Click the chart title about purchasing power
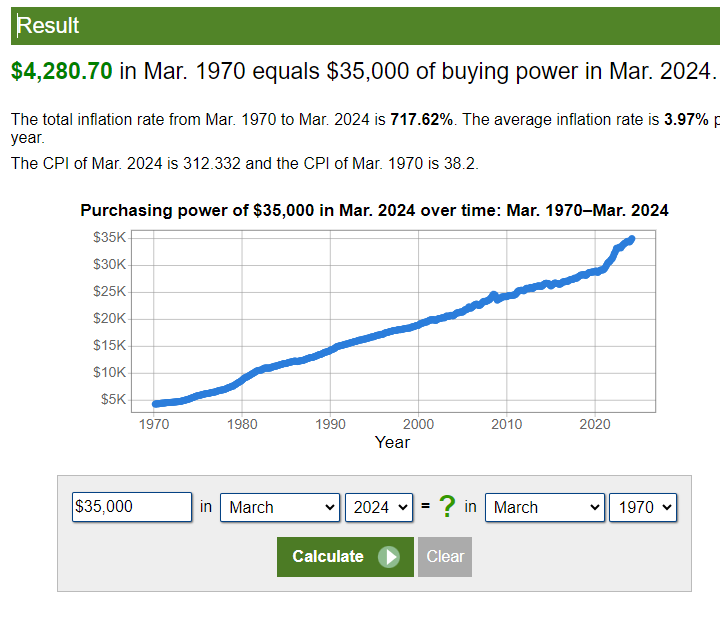Screen dimensions: 720x644 pyautogui.click(x=374, y=210)
